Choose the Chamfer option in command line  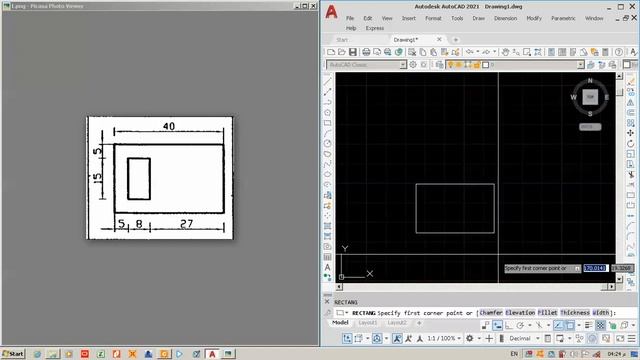tap(491, 313)
